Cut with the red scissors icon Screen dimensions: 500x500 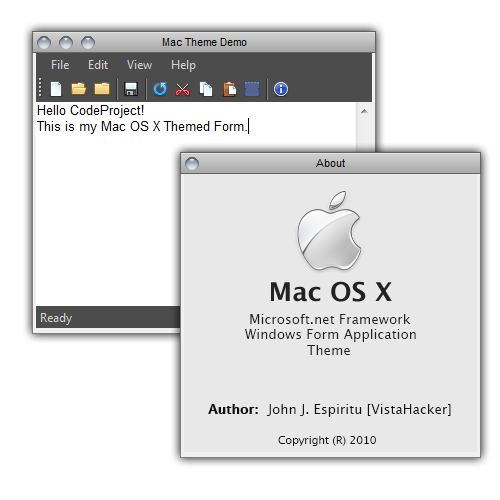pos(183,90)
